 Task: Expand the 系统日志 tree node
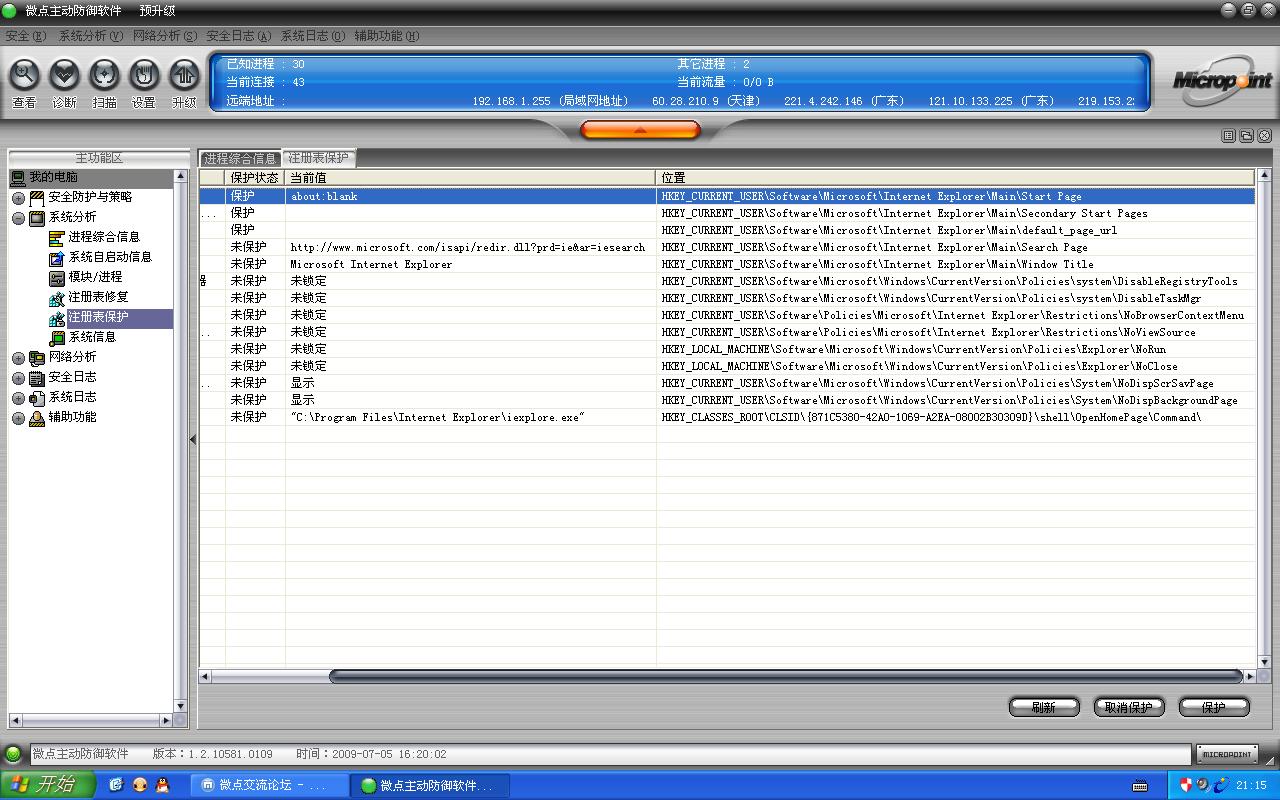click(x=18, y=398)
